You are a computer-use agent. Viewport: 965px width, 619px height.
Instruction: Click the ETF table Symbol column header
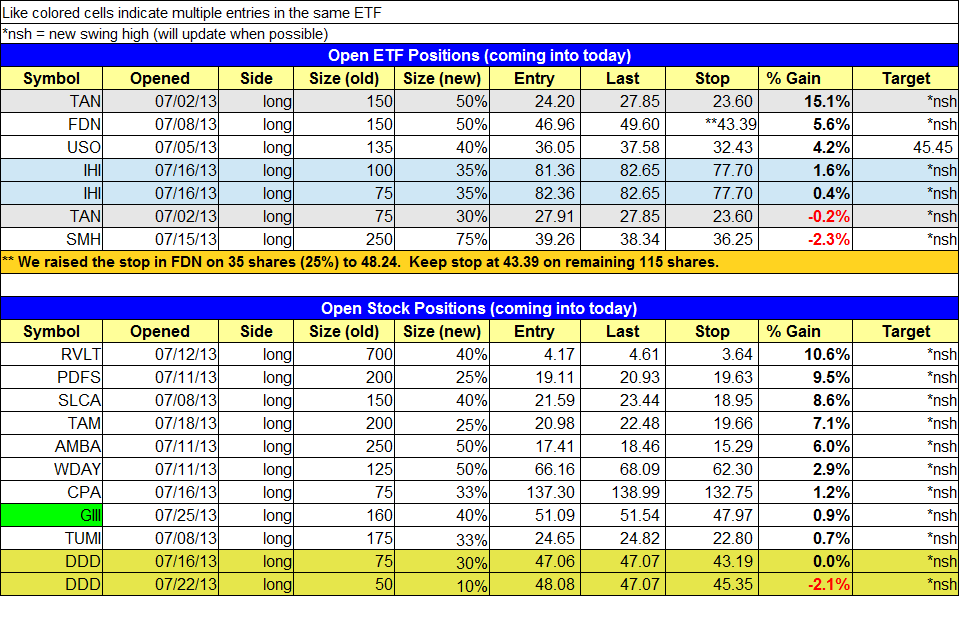[52, 79]
